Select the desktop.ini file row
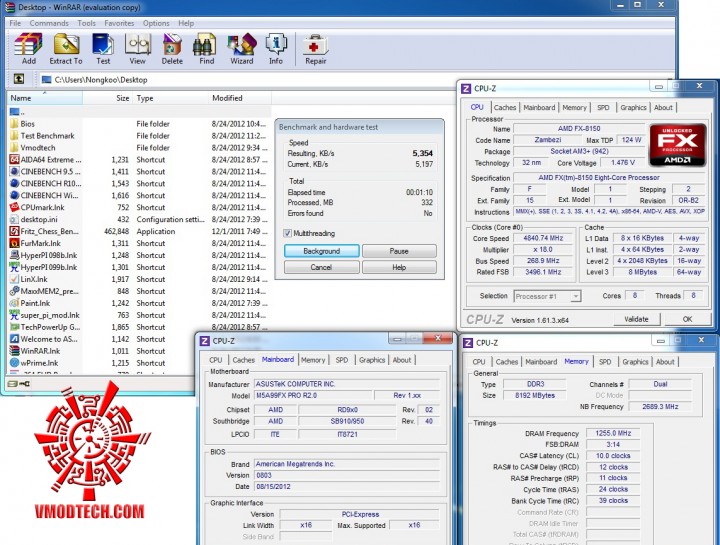The image size is (720, 545). click(x=139, y=219)
